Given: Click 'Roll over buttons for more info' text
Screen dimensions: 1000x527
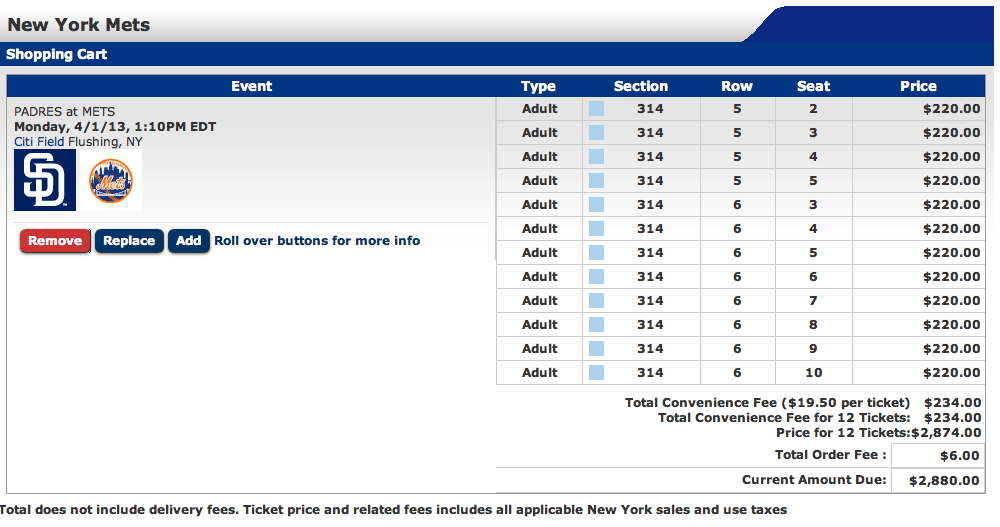Looking at the screenshot, I should (317, 241).
